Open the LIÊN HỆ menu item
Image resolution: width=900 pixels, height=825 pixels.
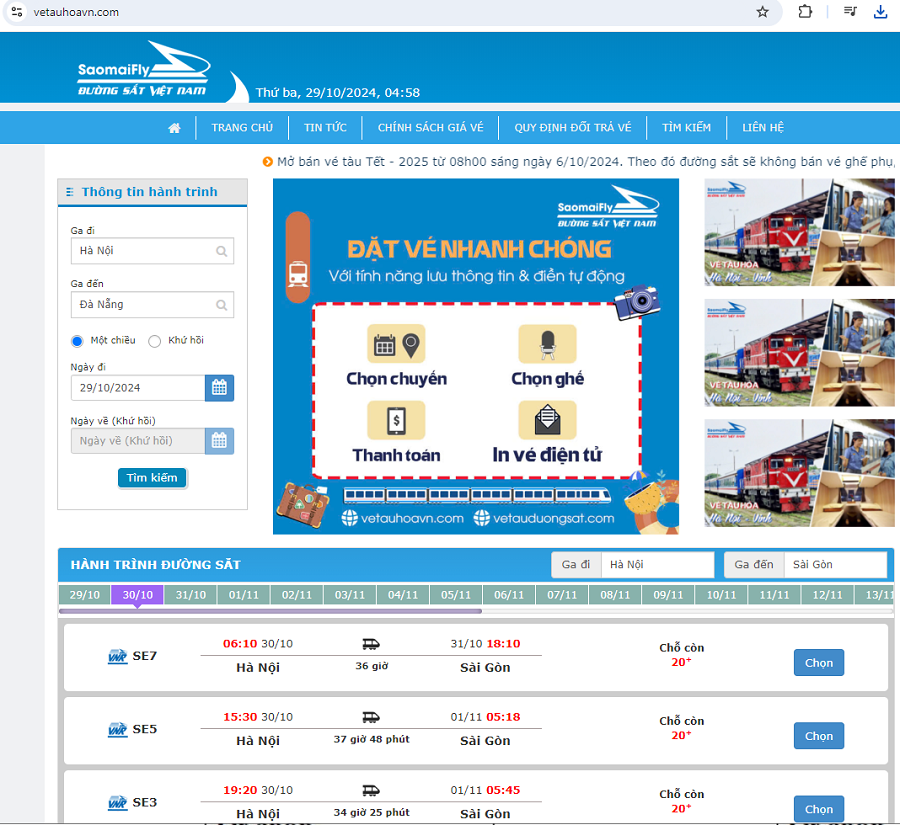coord(763,127)
